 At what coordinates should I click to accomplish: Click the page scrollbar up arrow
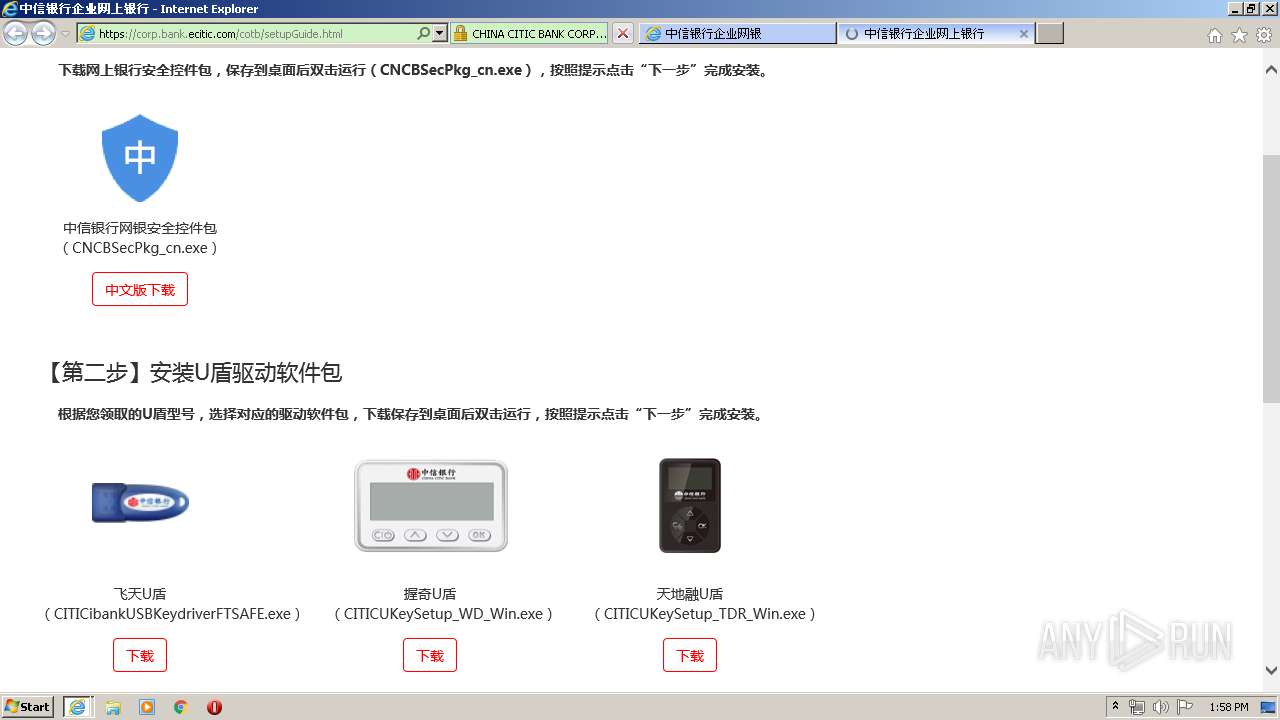click(x=1271, y=70)
